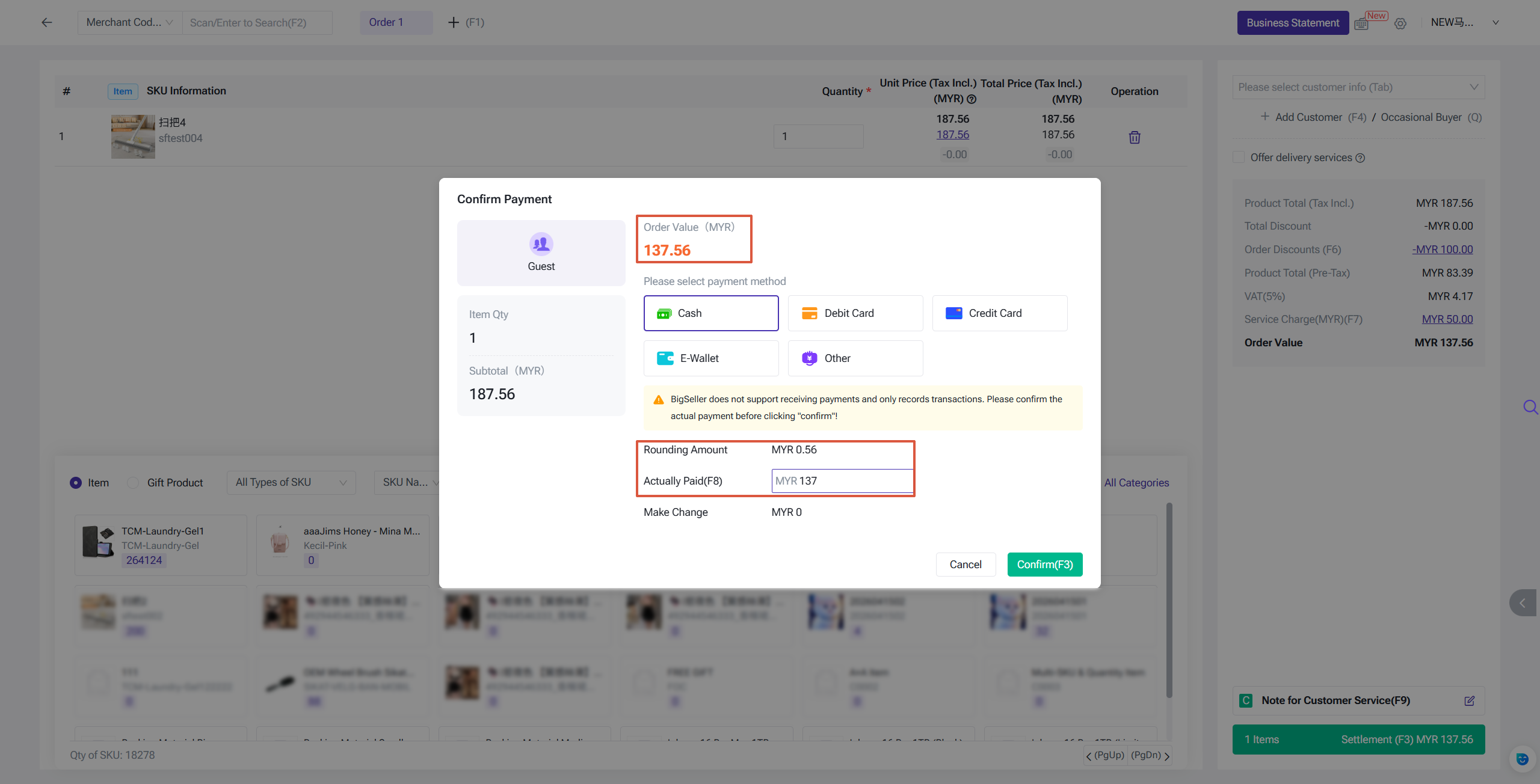Click the back arrow icon

click(x=46, y=22)
